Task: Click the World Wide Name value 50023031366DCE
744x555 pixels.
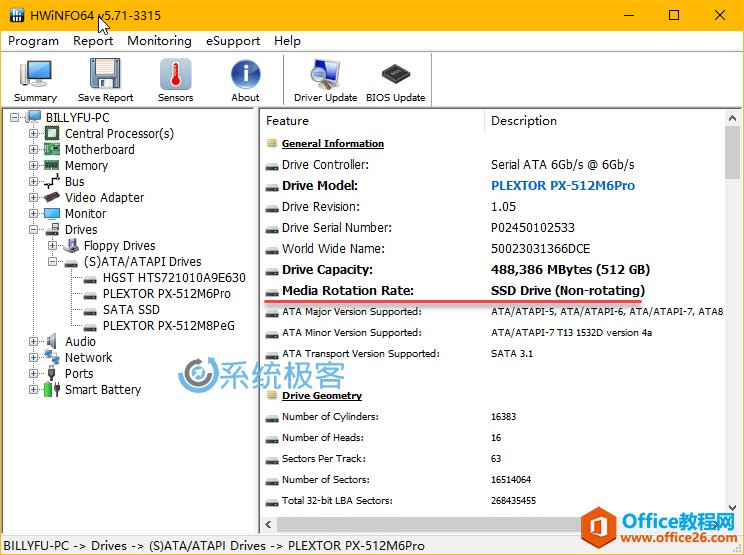Action: 540,249
